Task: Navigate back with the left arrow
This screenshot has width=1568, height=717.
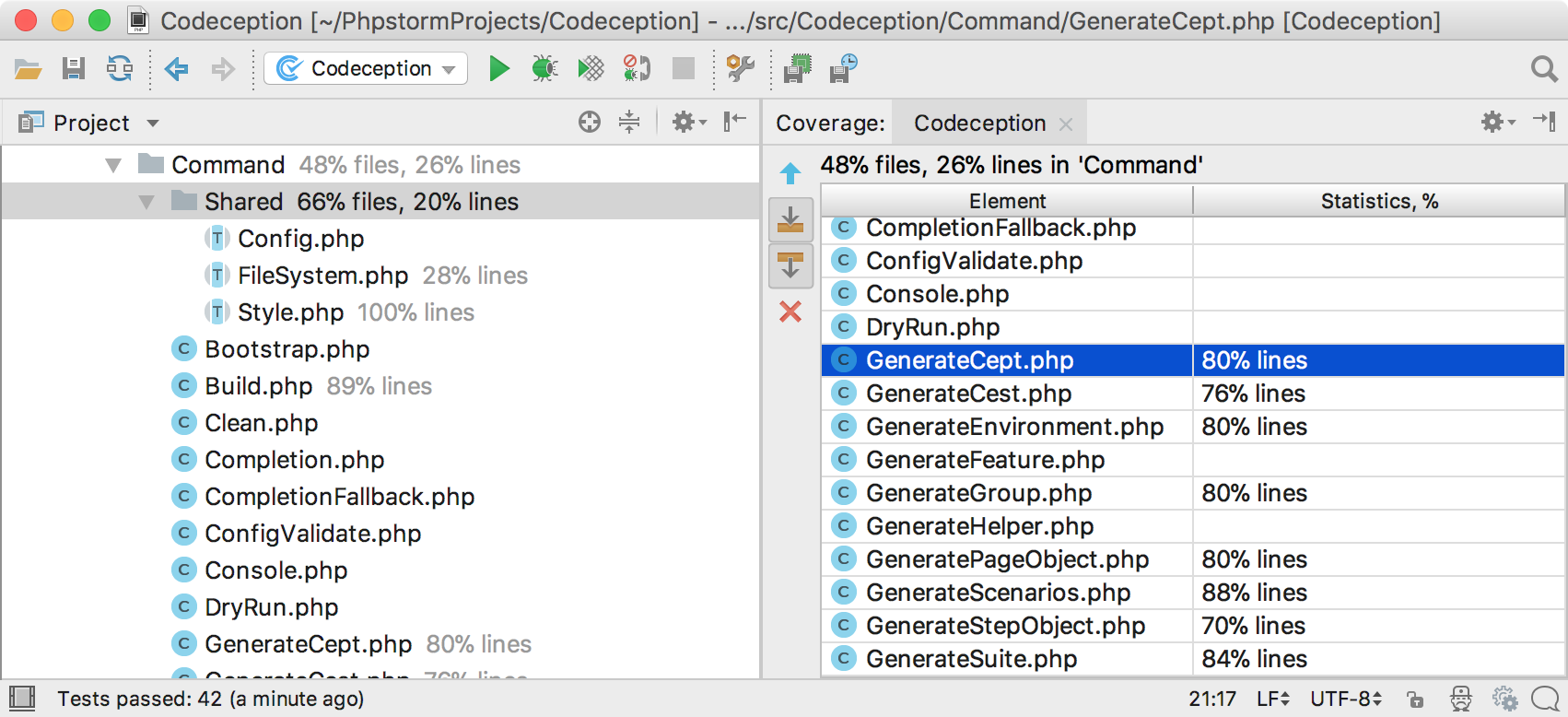Action: pos(176,68)
